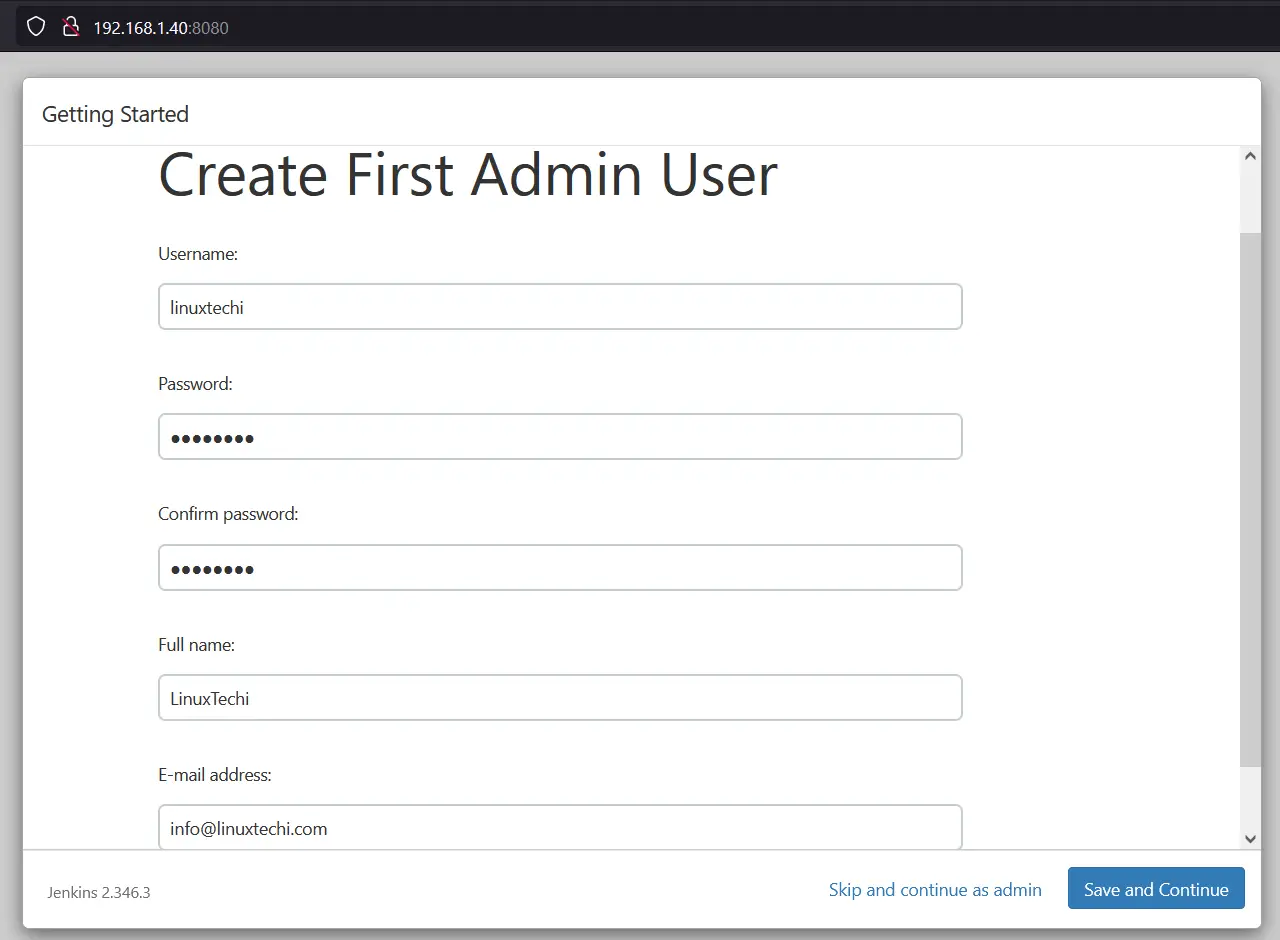The image size is (1280, 940).
Task: Click the Confirm password label
Action: [x=228, y=514]
